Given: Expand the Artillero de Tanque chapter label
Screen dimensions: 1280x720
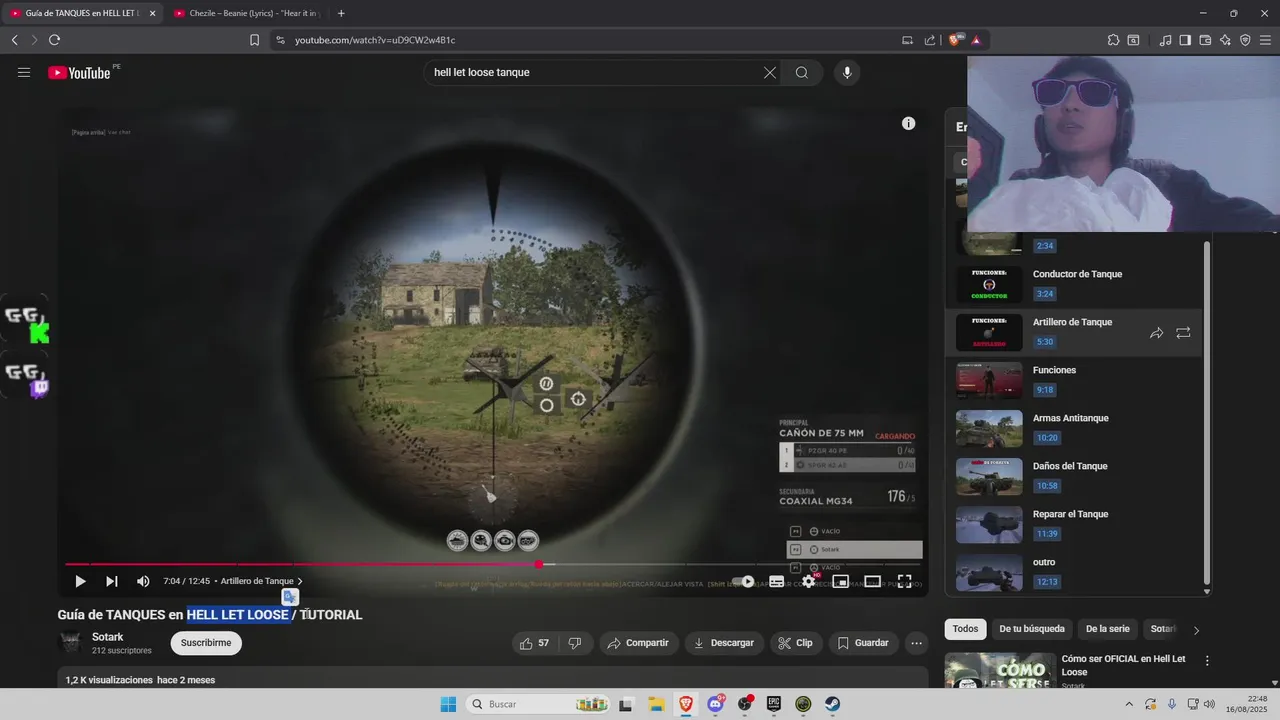Looking at the screenshot, I should tap(262, 581).
